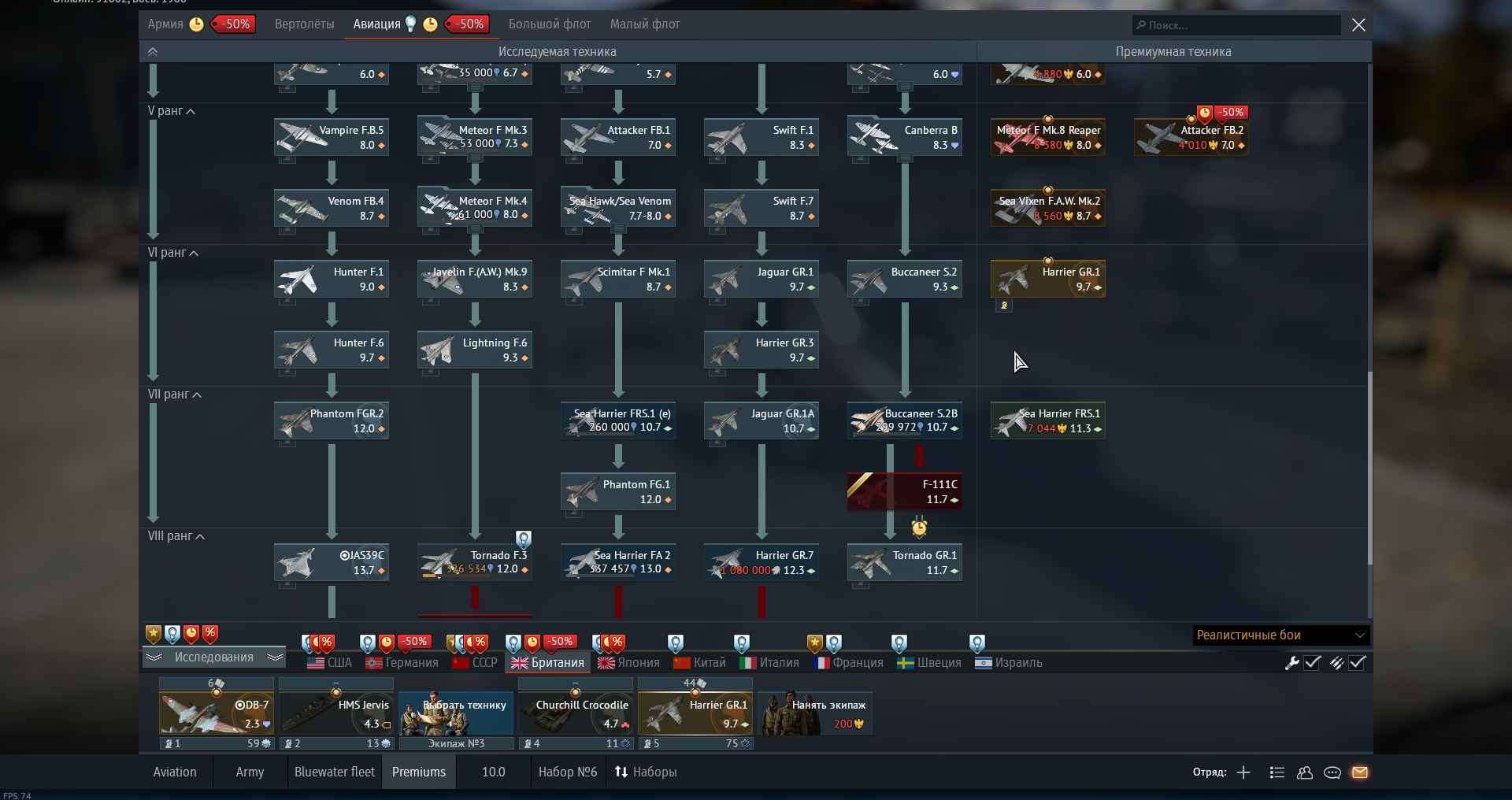Close the research tree window
Viewport: 1512px width, 800px height.
(x=1358, y=25)
